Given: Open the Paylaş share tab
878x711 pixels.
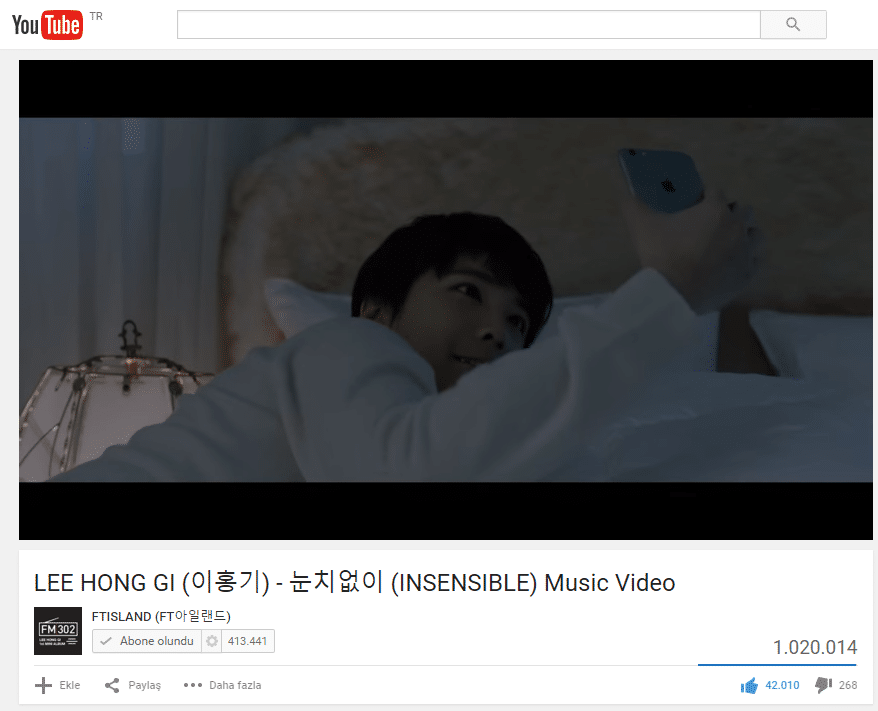Looking at the screenshot, I should [x=133, y=685].
